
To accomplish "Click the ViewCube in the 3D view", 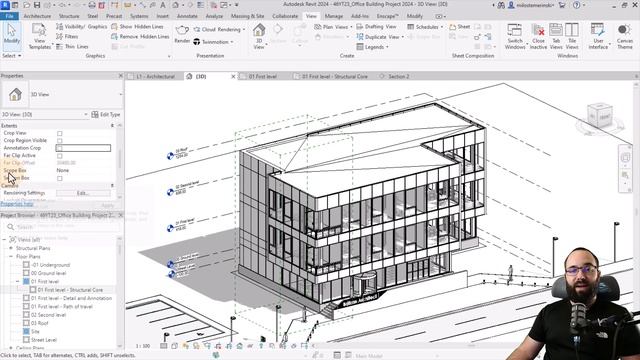I will tap(600, 116).
